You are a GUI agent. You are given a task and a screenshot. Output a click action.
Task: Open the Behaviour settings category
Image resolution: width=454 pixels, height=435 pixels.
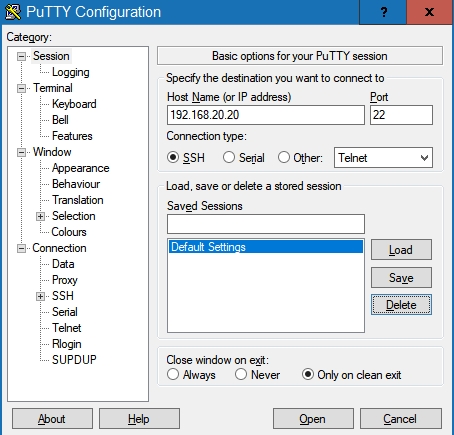[76, 184]
